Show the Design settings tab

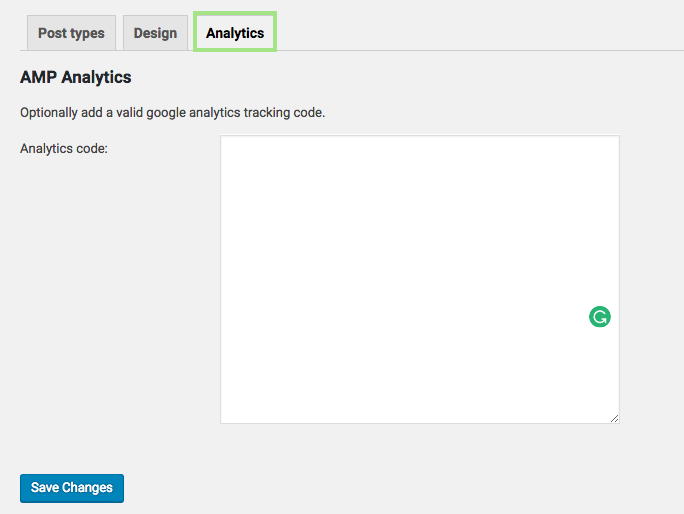coord(155,33)
